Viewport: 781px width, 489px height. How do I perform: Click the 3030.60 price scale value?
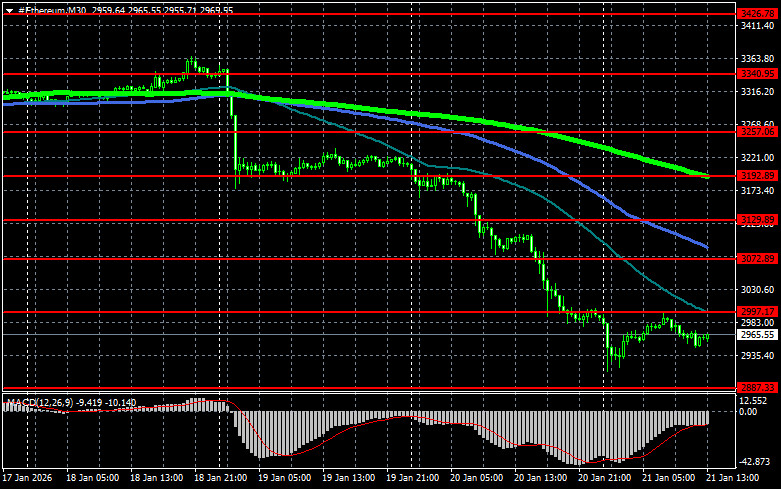tap(758, 289)
